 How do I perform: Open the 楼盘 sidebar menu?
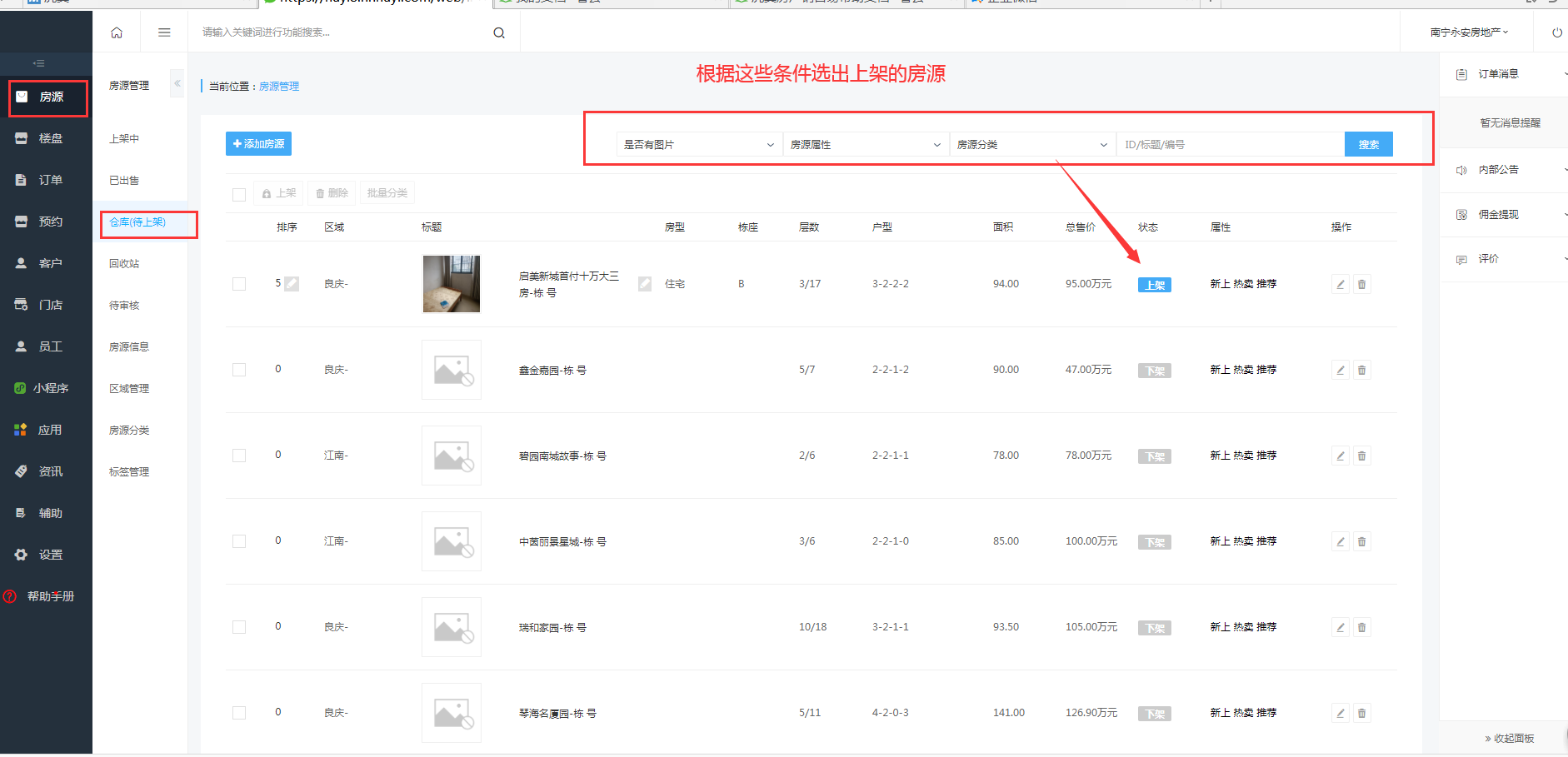pos(46,138)
